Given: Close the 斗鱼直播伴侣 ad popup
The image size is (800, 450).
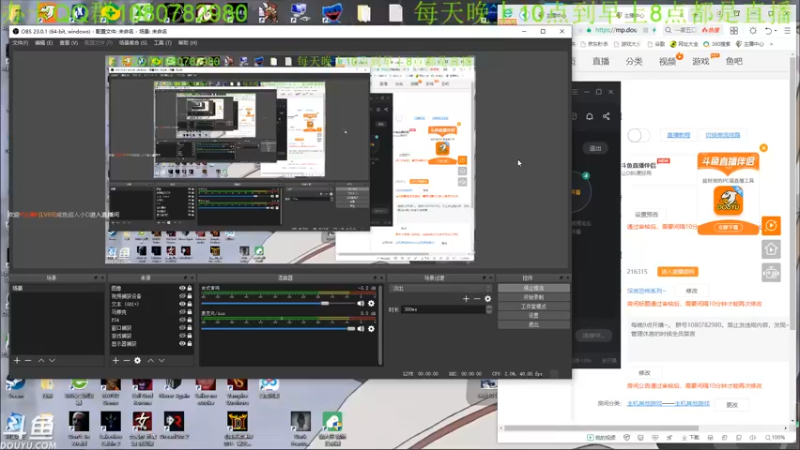Looking at the screenshot, I should [763, 147].
